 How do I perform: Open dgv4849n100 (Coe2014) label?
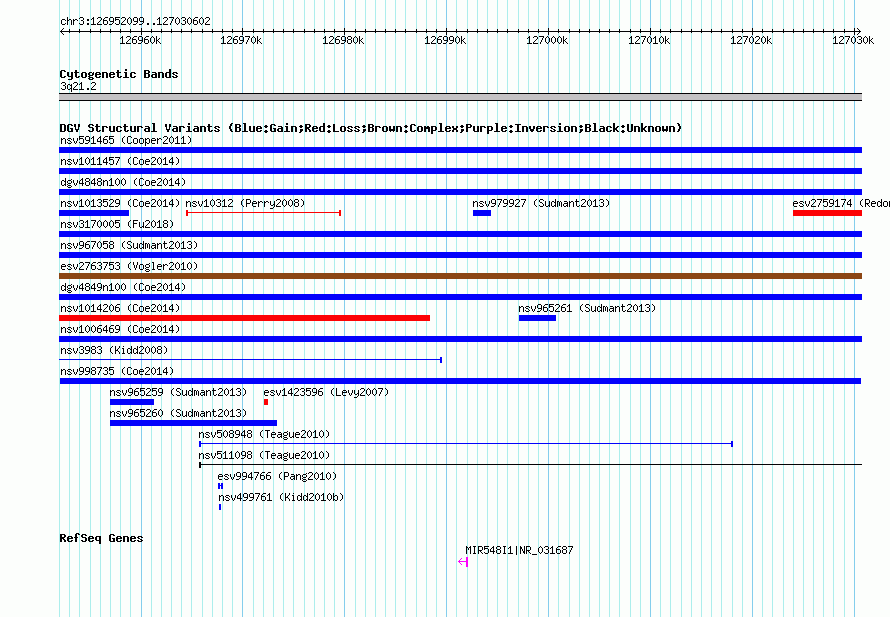(123, 287)
